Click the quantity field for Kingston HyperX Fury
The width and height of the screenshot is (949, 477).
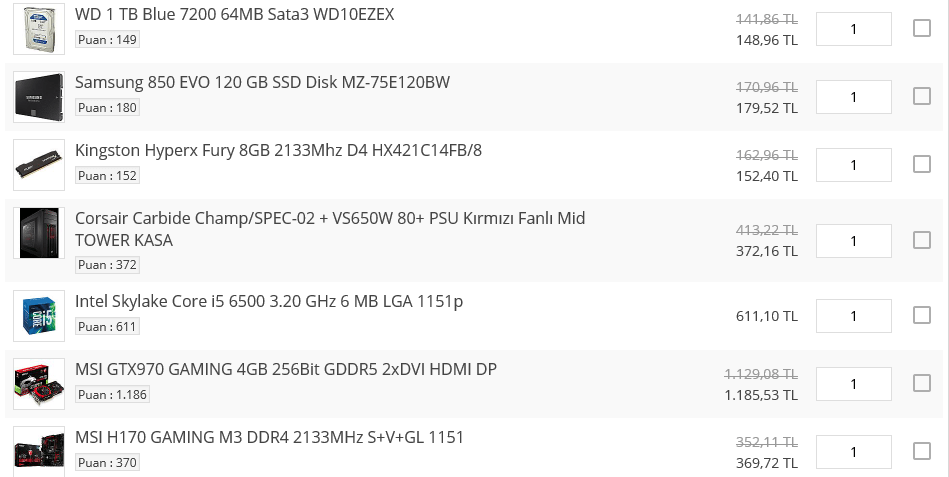pyautogui.click(x=853, y=165)
